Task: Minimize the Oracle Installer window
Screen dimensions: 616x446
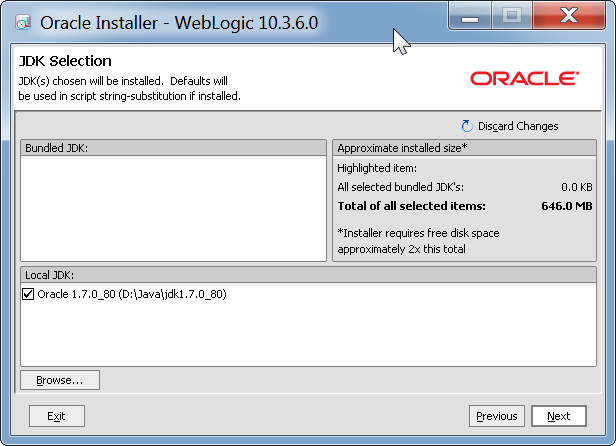Action: pos(470,16)
